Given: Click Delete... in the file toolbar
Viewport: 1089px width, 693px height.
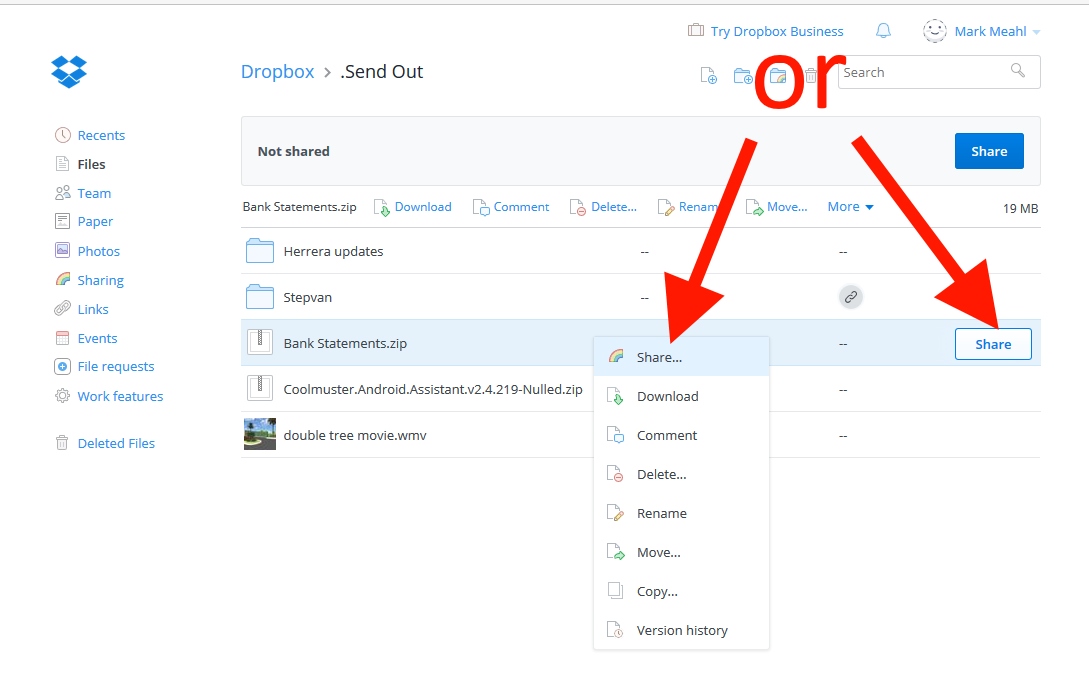Looking at the screenshot, I should point(603,207).
